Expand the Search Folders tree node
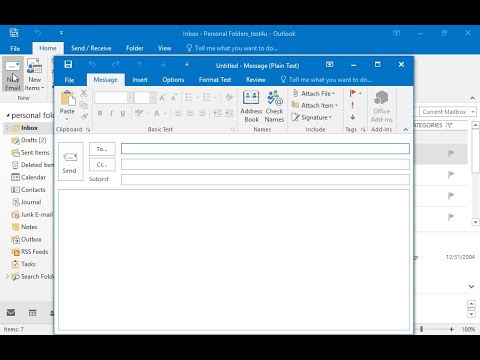 7,276
